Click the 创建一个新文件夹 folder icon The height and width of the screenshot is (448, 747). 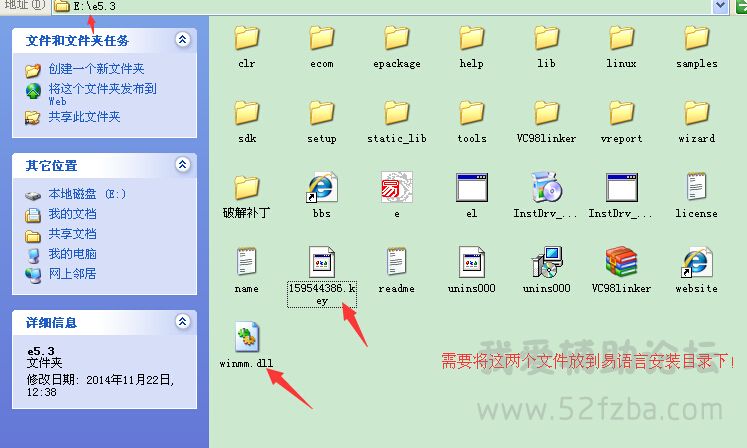33,70
